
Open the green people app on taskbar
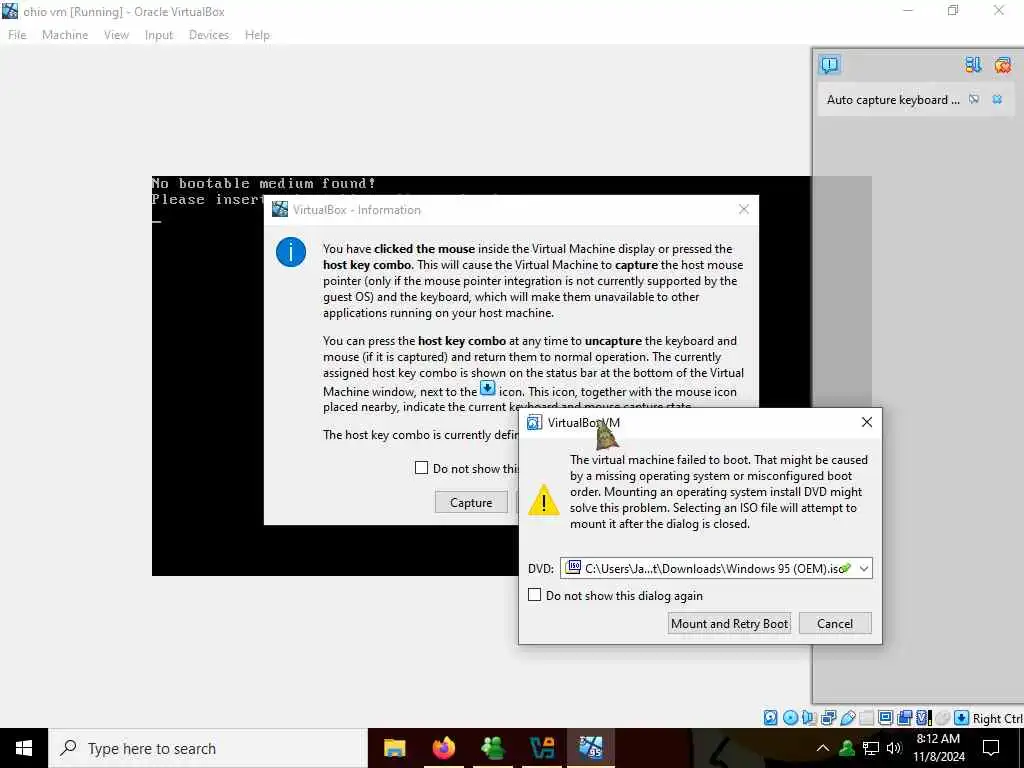(x=492, y=748)
